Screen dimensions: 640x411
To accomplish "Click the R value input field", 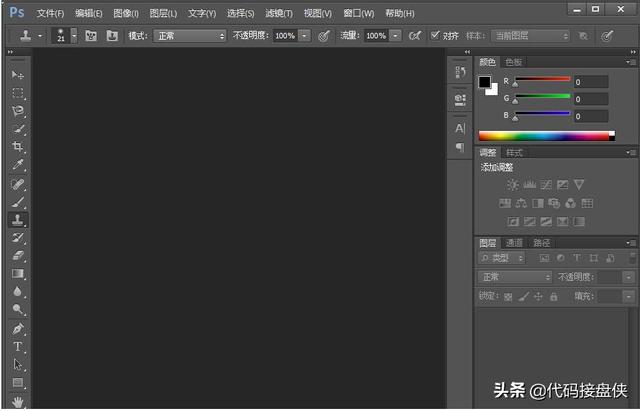I will (x=590, y=82).
